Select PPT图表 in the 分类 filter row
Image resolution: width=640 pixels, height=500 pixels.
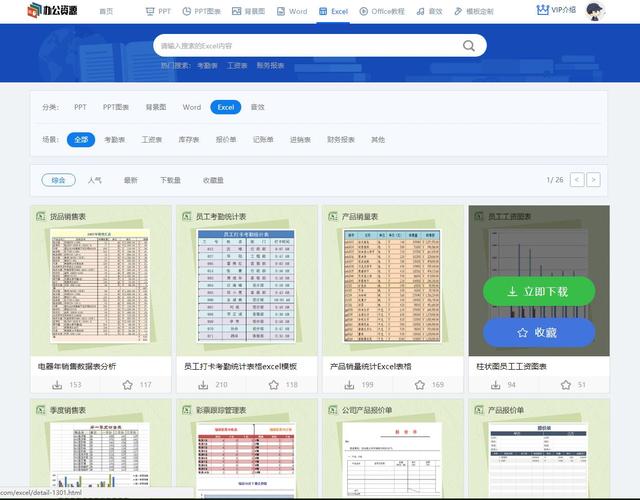(116, 107)
